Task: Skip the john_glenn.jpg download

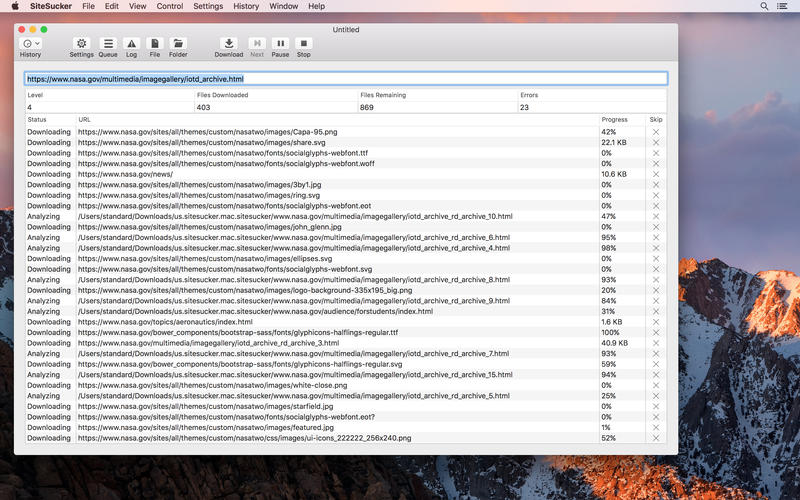Action: click(656, 227)
